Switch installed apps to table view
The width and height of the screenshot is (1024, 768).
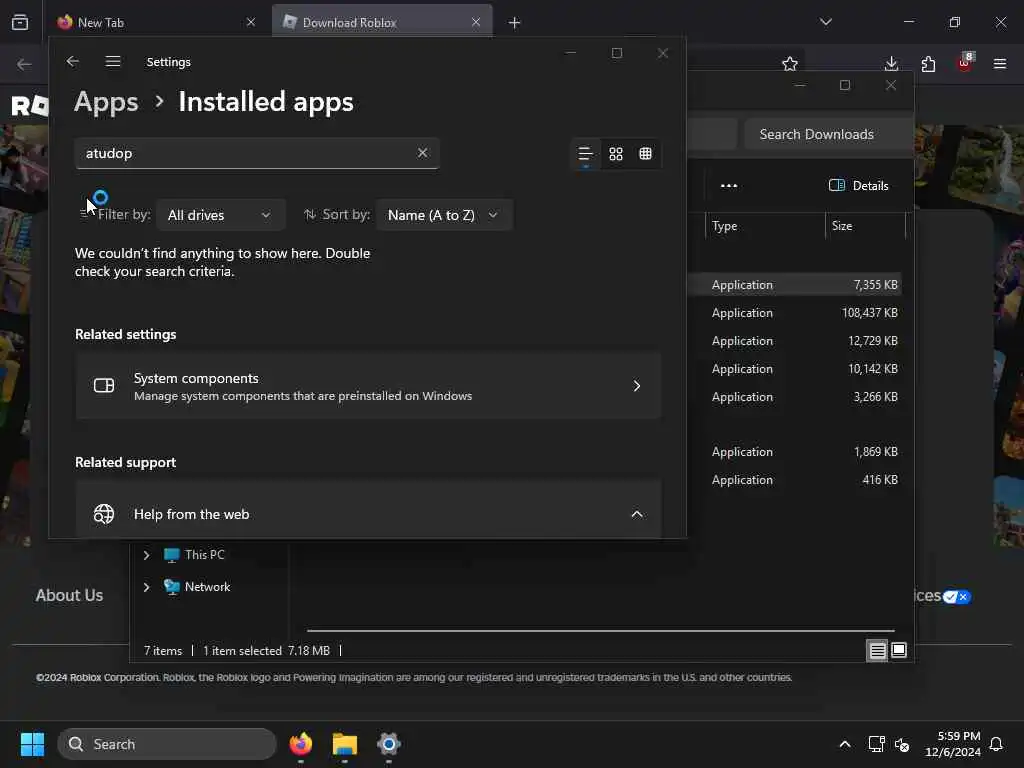tap(645, 154)
